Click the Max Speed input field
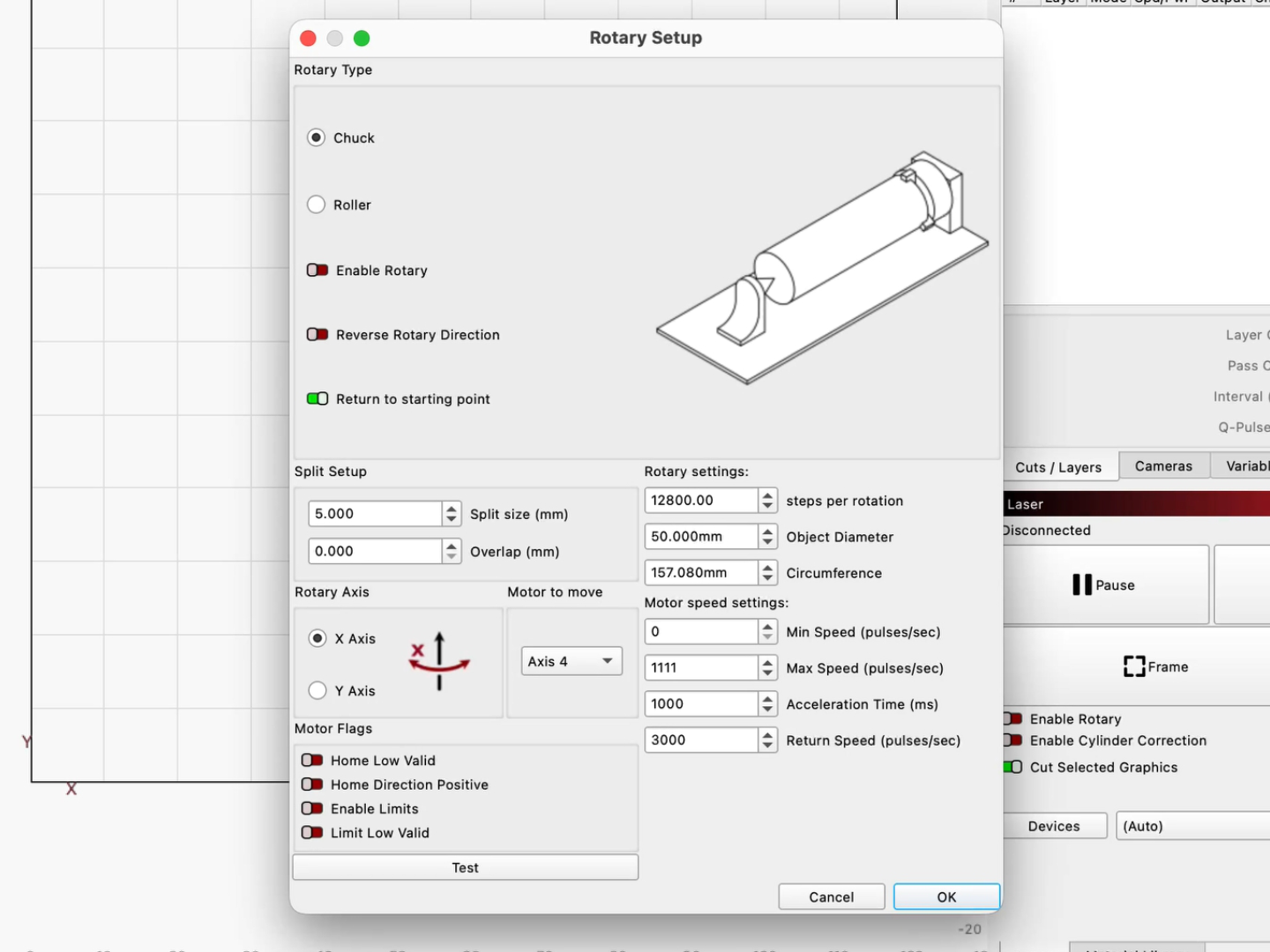This screenshot has width=1270, height=952. pos(701,667)
